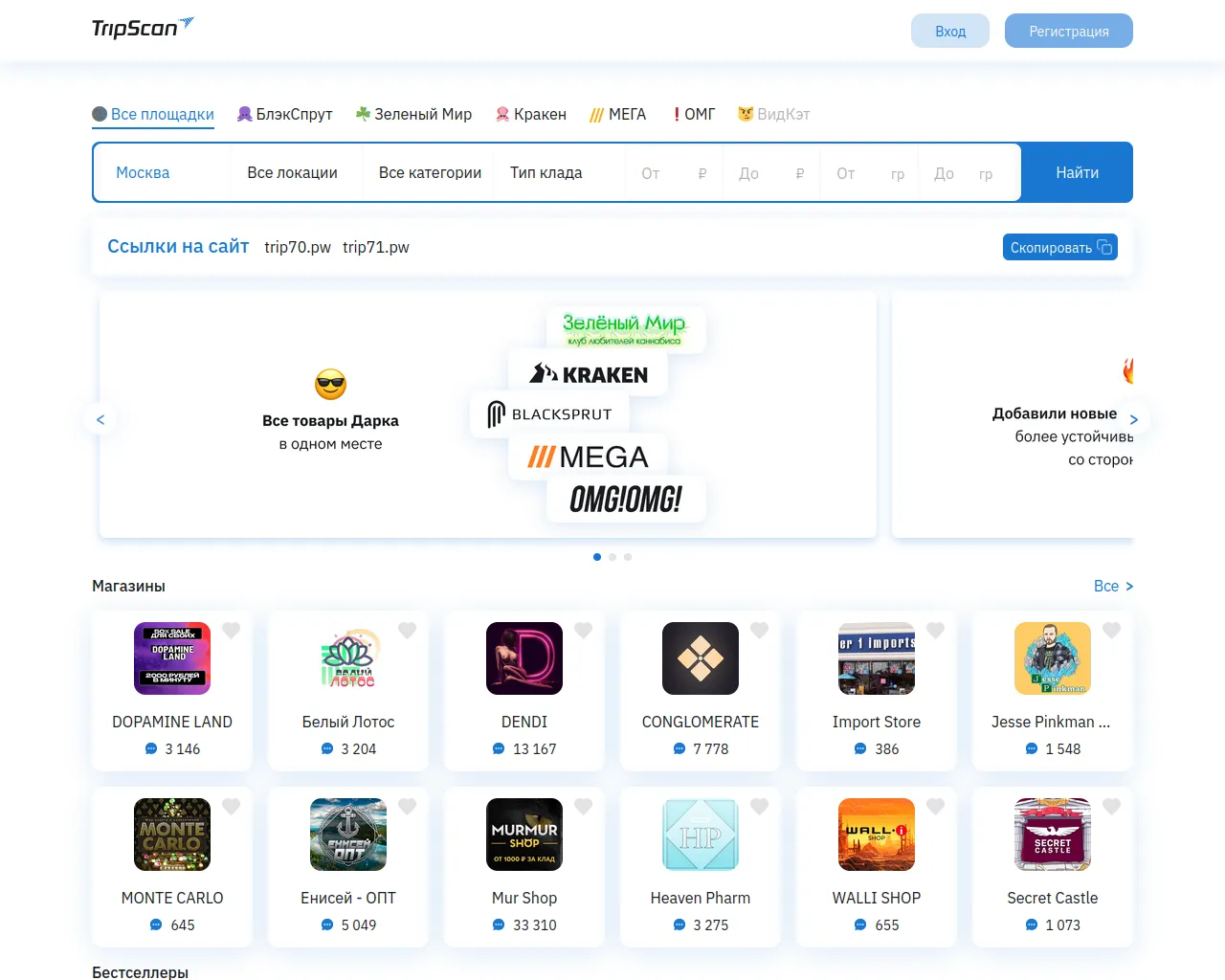
Task: Select the Mur Shop logo
Action: coord(524,835)
